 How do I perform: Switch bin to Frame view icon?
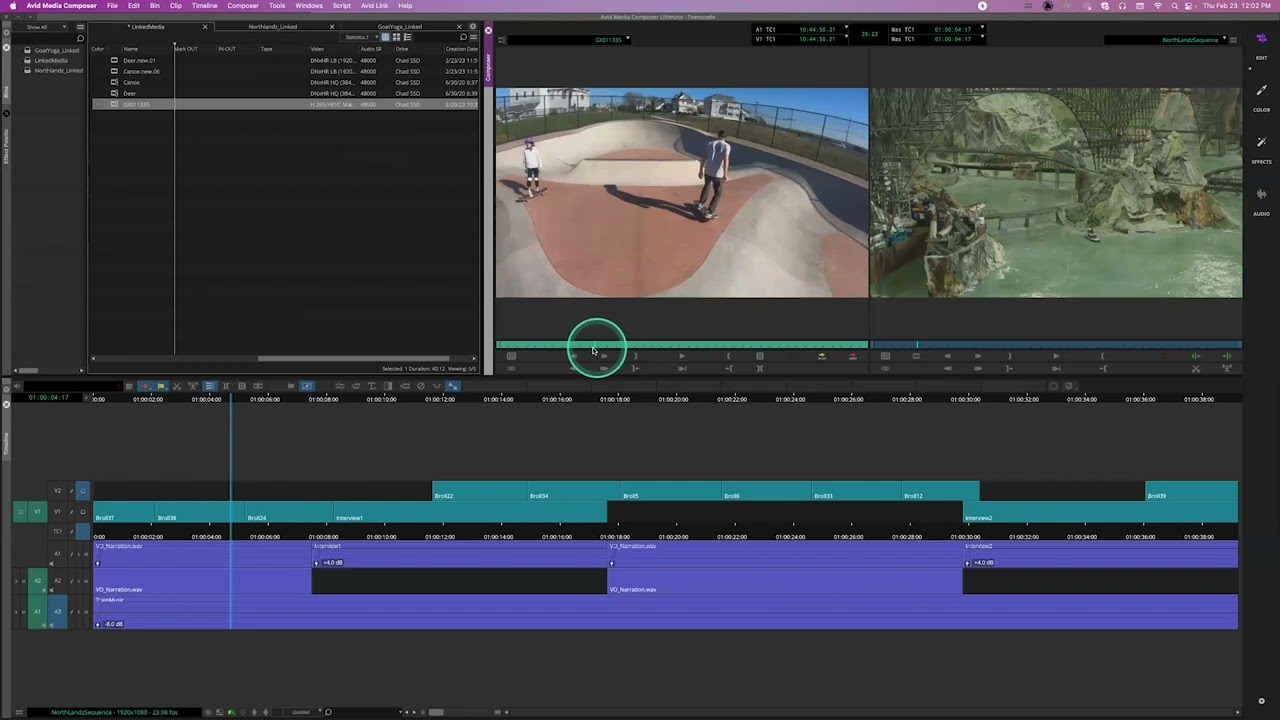(x=396, y=37)
